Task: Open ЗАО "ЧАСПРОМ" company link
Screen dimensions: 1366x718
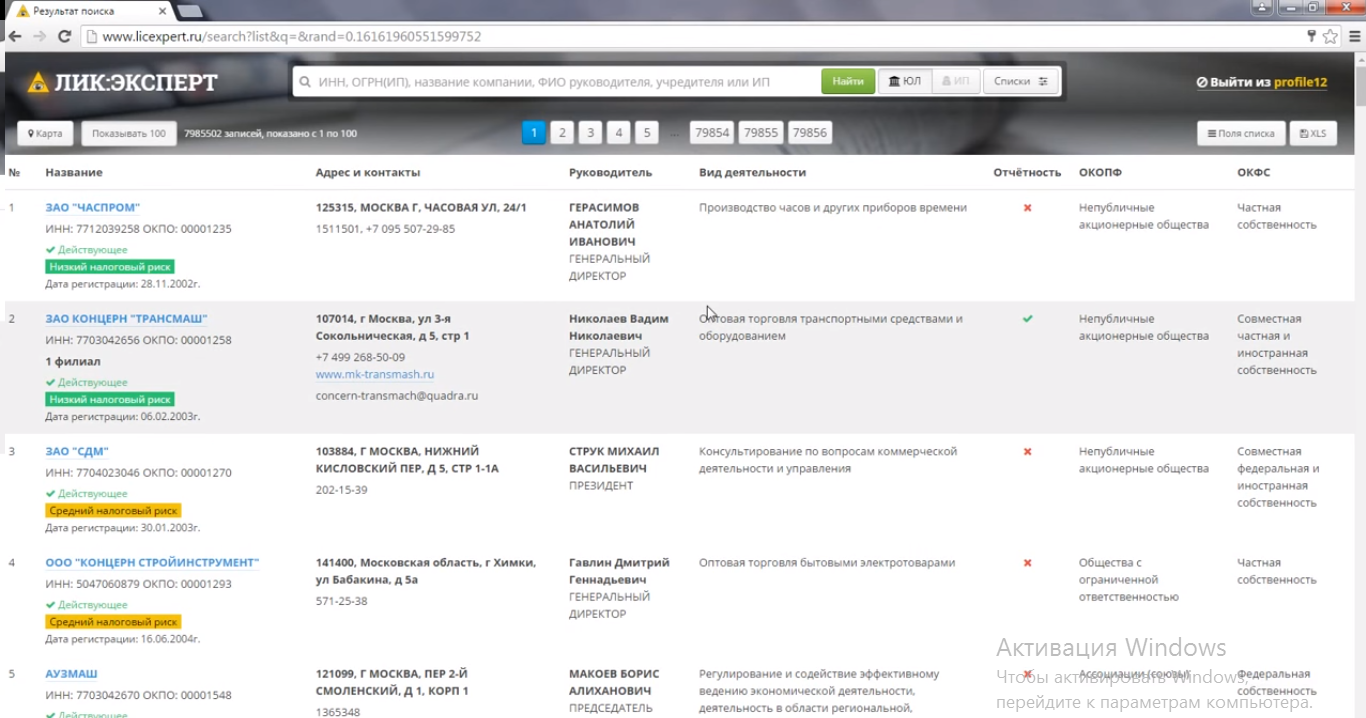Action: [92, 208]
